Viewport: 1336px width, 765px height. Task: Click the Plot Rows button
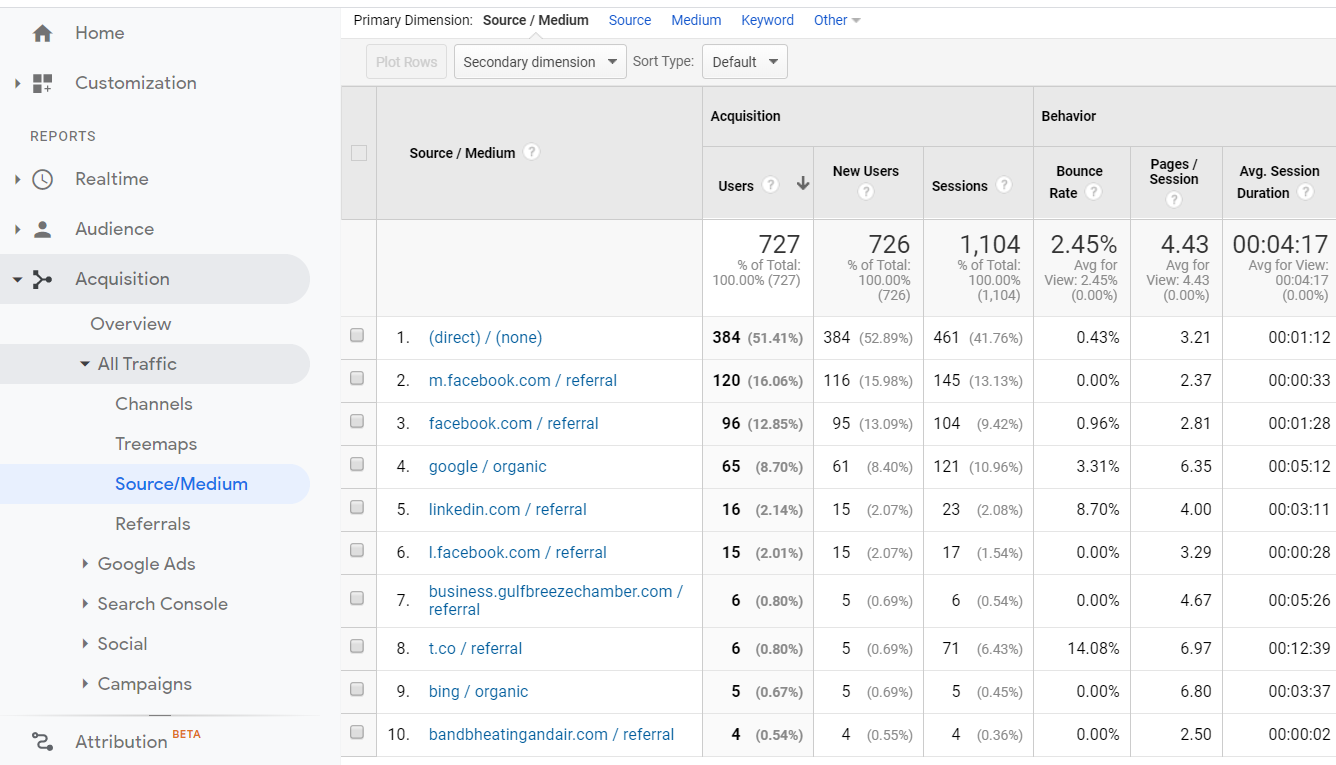point(406,62)
